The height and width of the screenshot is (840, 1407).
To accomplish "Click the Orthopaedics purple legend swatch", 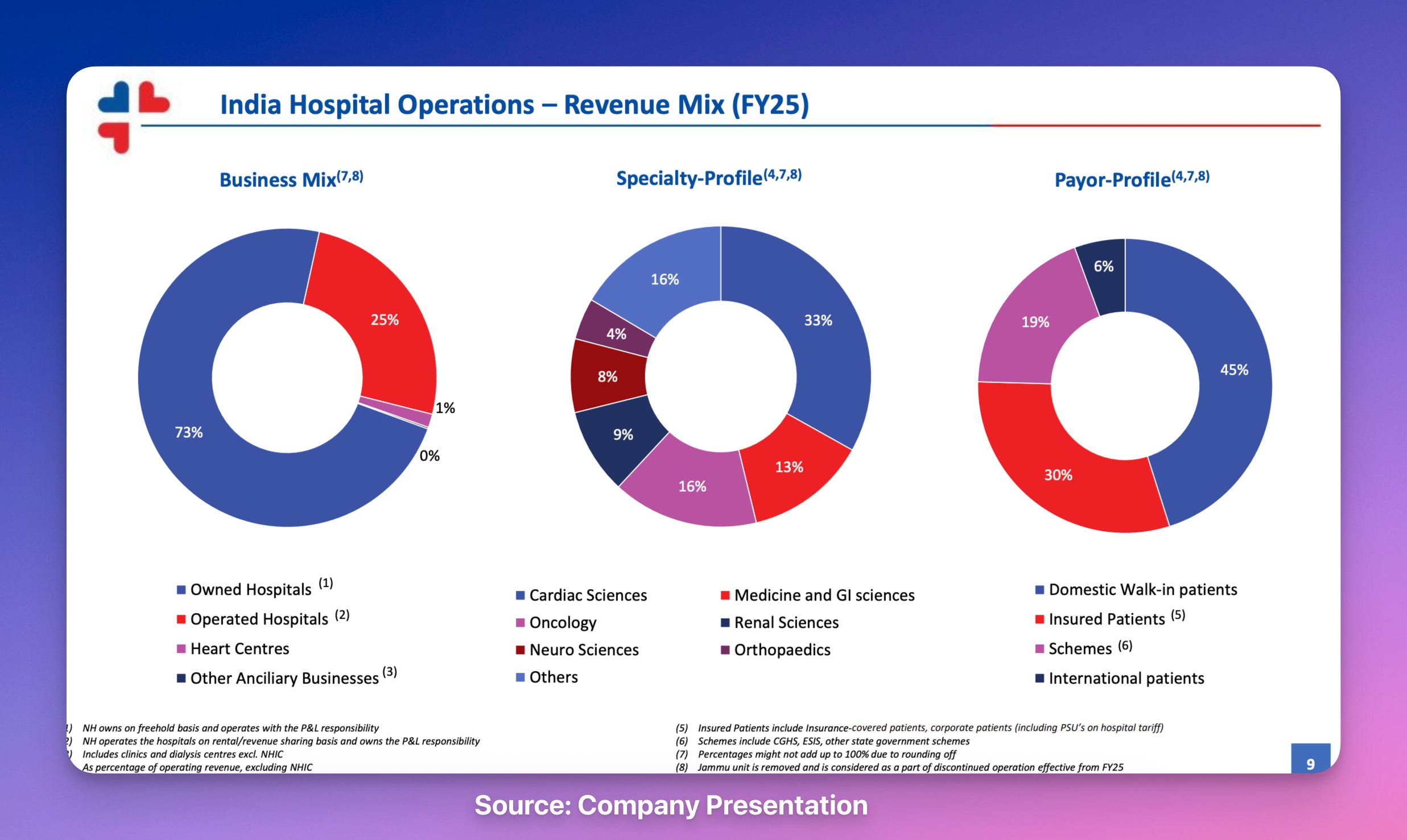I will (x=725, y=650).
